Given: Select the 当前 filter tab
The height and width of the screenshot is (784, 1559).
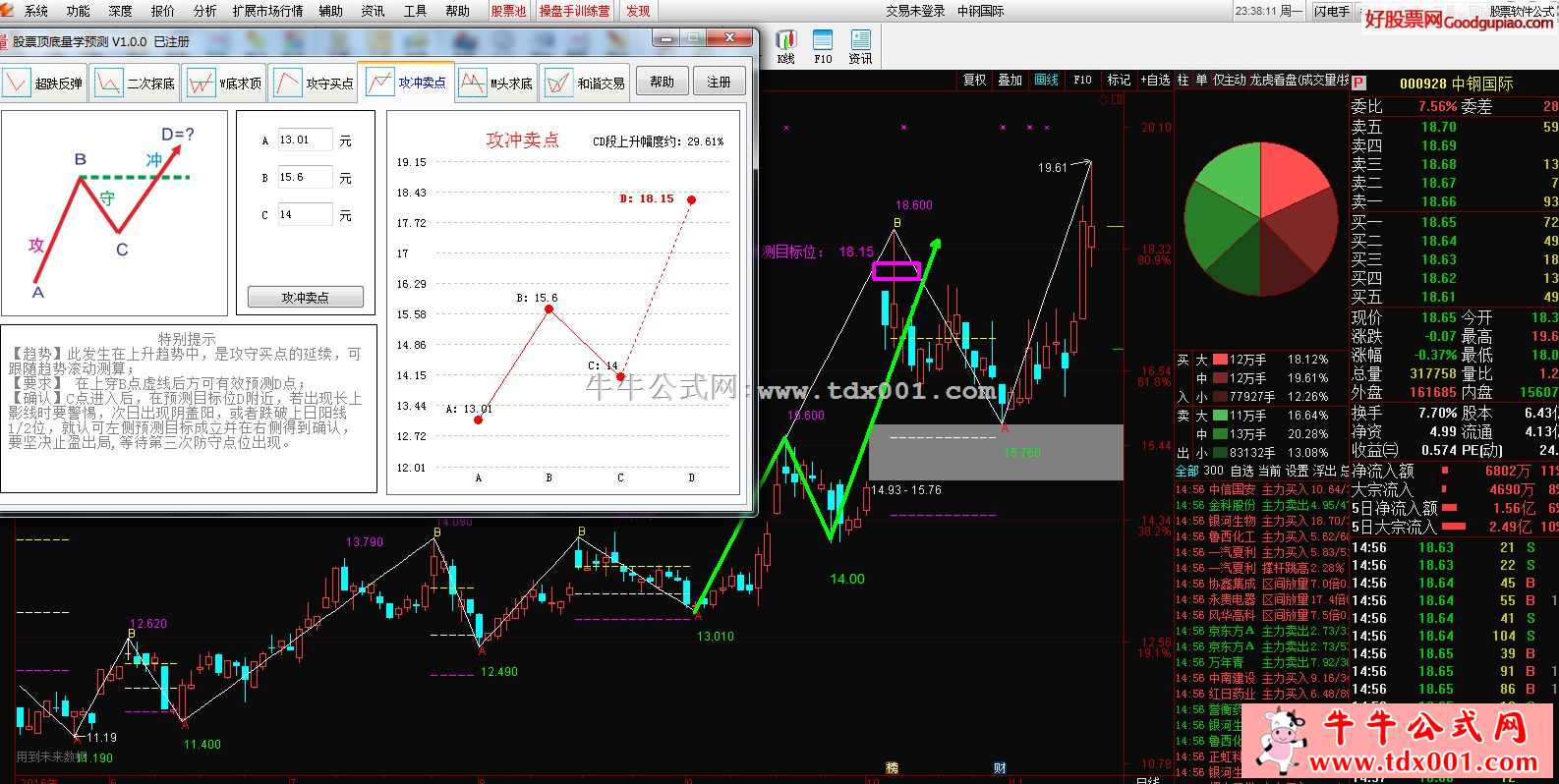Looking at the screenshot, I should coord(1270,471).
